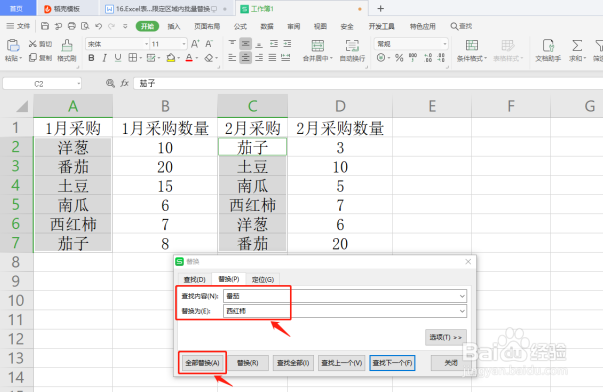Screen dimensions: 603x392
Task: Click the AutoSum (求和) sigma icon
Action: (x=577, y=45)
